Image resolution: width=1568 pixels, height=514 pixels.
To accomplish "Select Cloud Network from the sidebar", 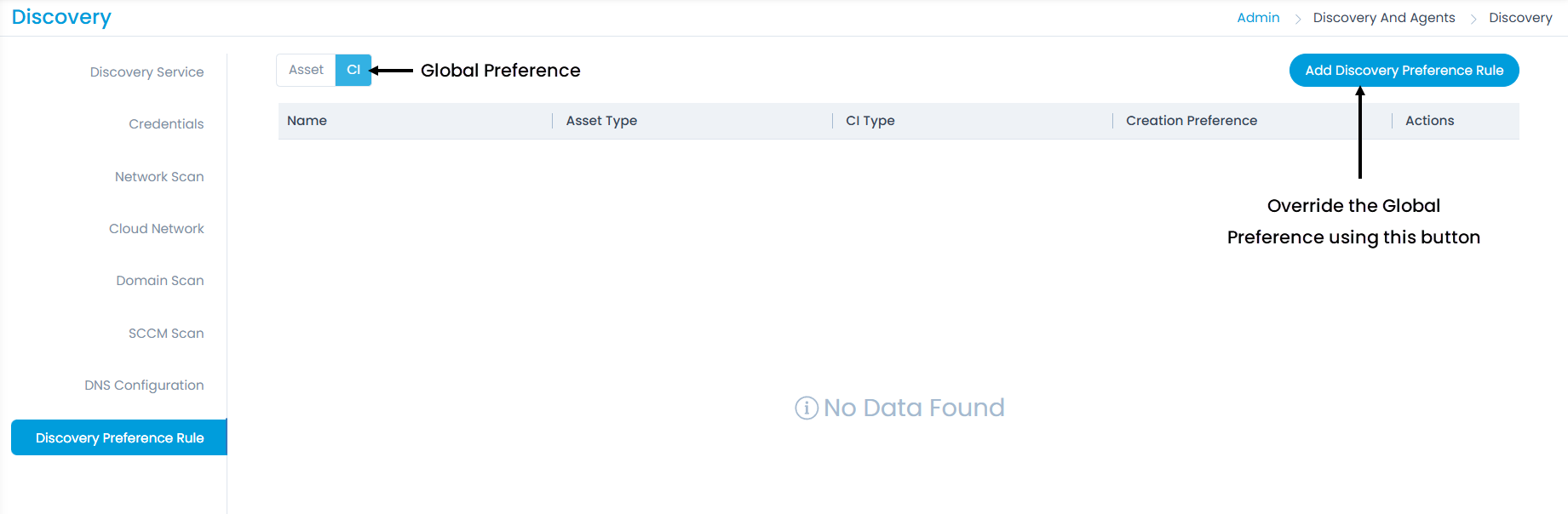I will 156,229.
